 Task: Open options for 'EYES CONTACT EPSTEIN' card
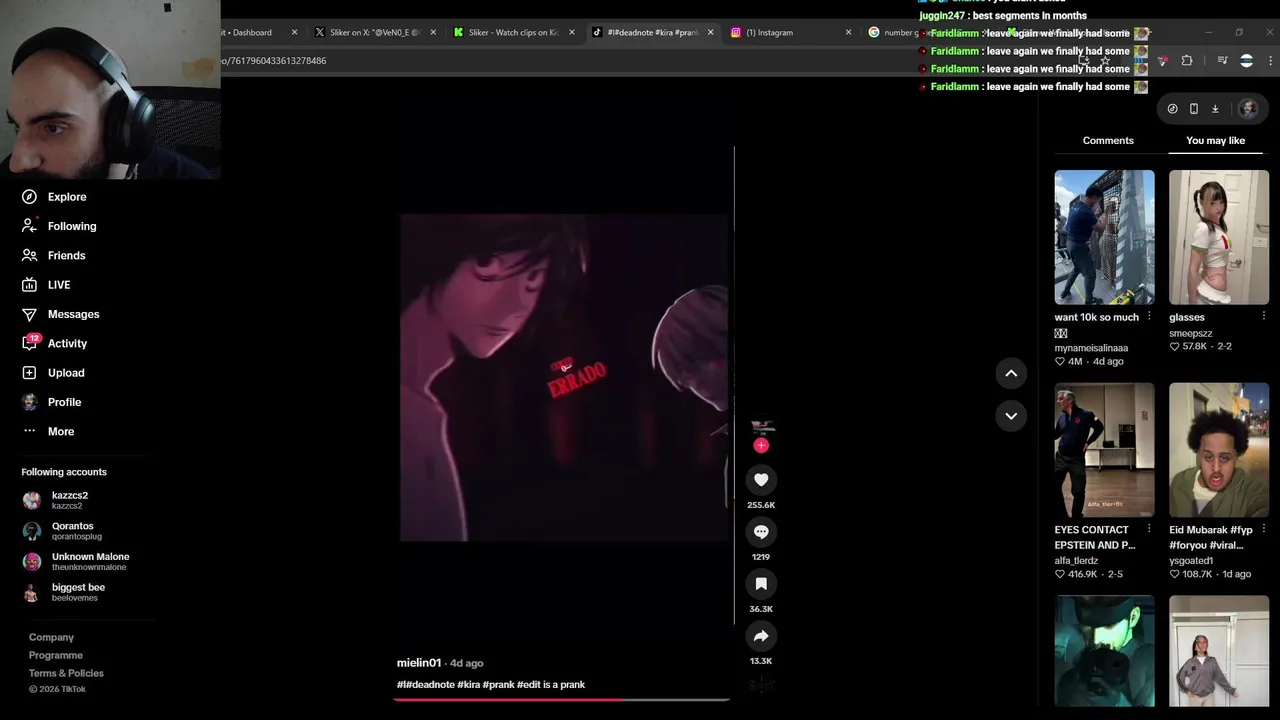(x=1149, y=529)
